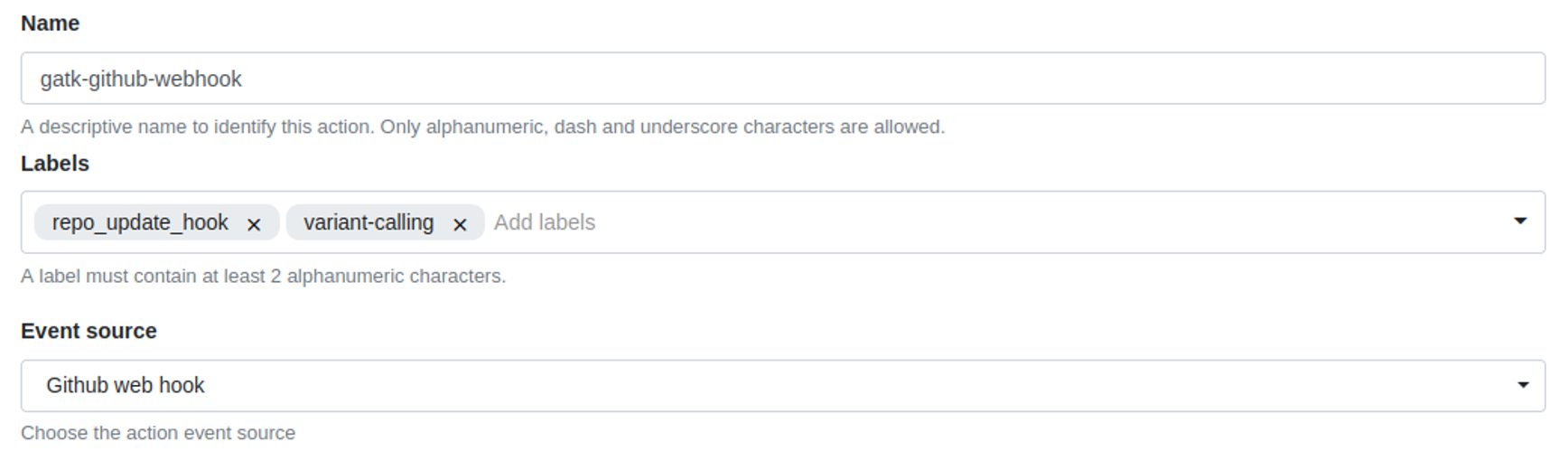
Task: Click the Choose the action event source hint
Action: [158, 433]
